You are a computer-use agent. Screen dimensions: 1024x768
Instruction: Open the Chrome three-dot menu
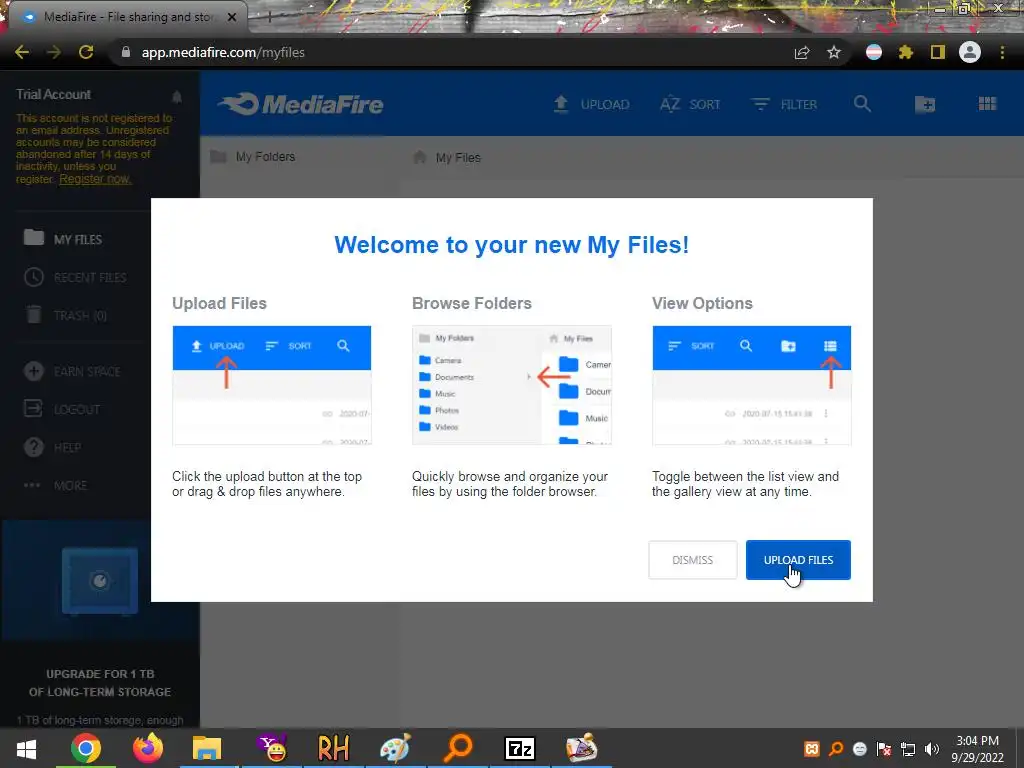point(1002,52)
